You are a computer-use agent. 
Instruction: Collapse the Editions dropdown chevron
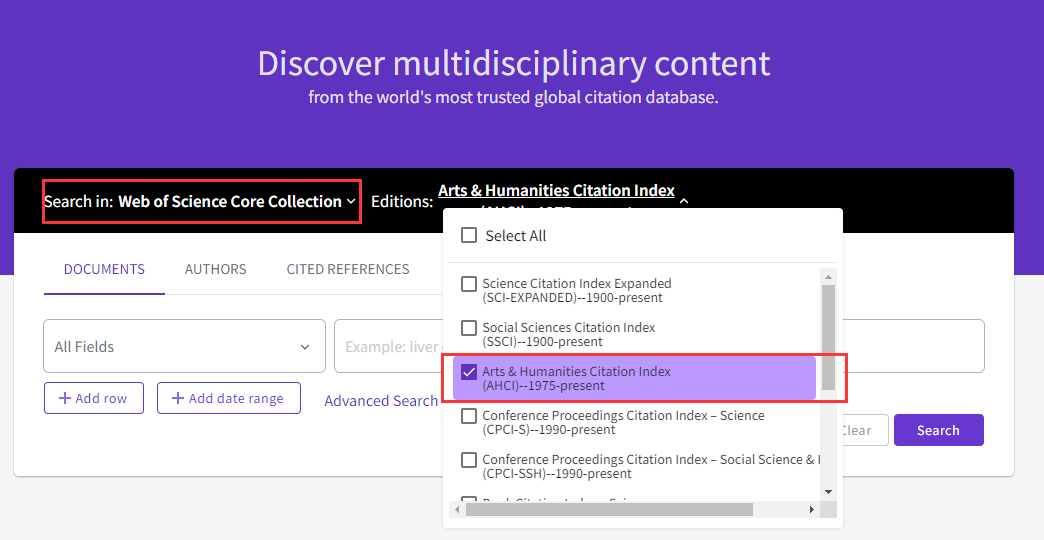(683, 201)
